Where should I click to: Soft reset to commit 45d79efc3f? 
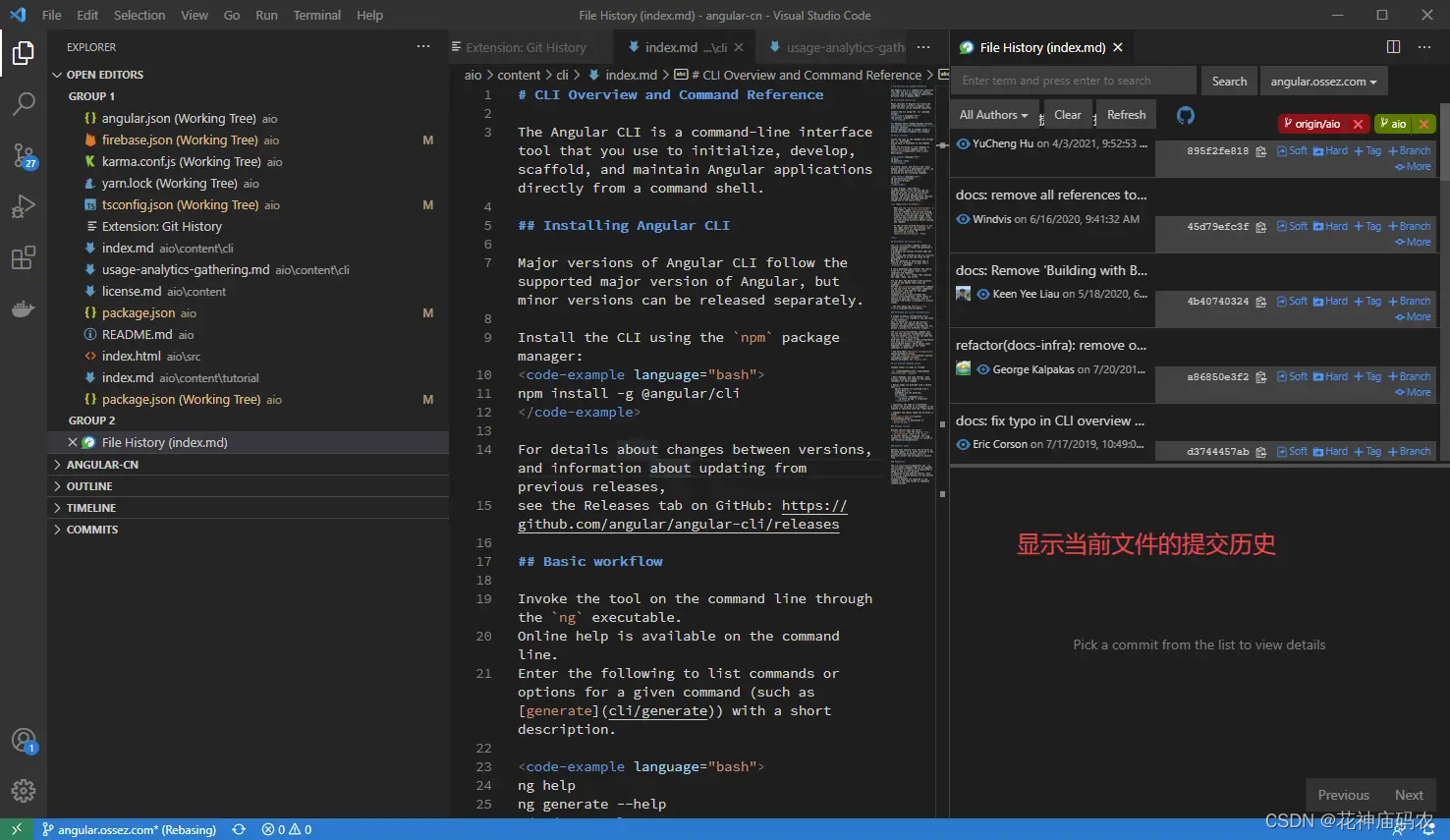click(1293, 226)
